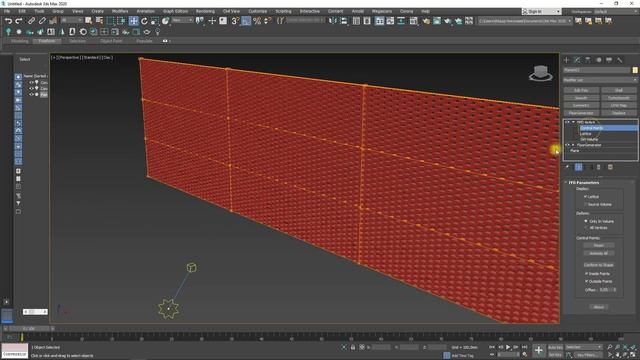Click the Select Object tool icon
Screen dimensions: 640x360
click(89, 21)
